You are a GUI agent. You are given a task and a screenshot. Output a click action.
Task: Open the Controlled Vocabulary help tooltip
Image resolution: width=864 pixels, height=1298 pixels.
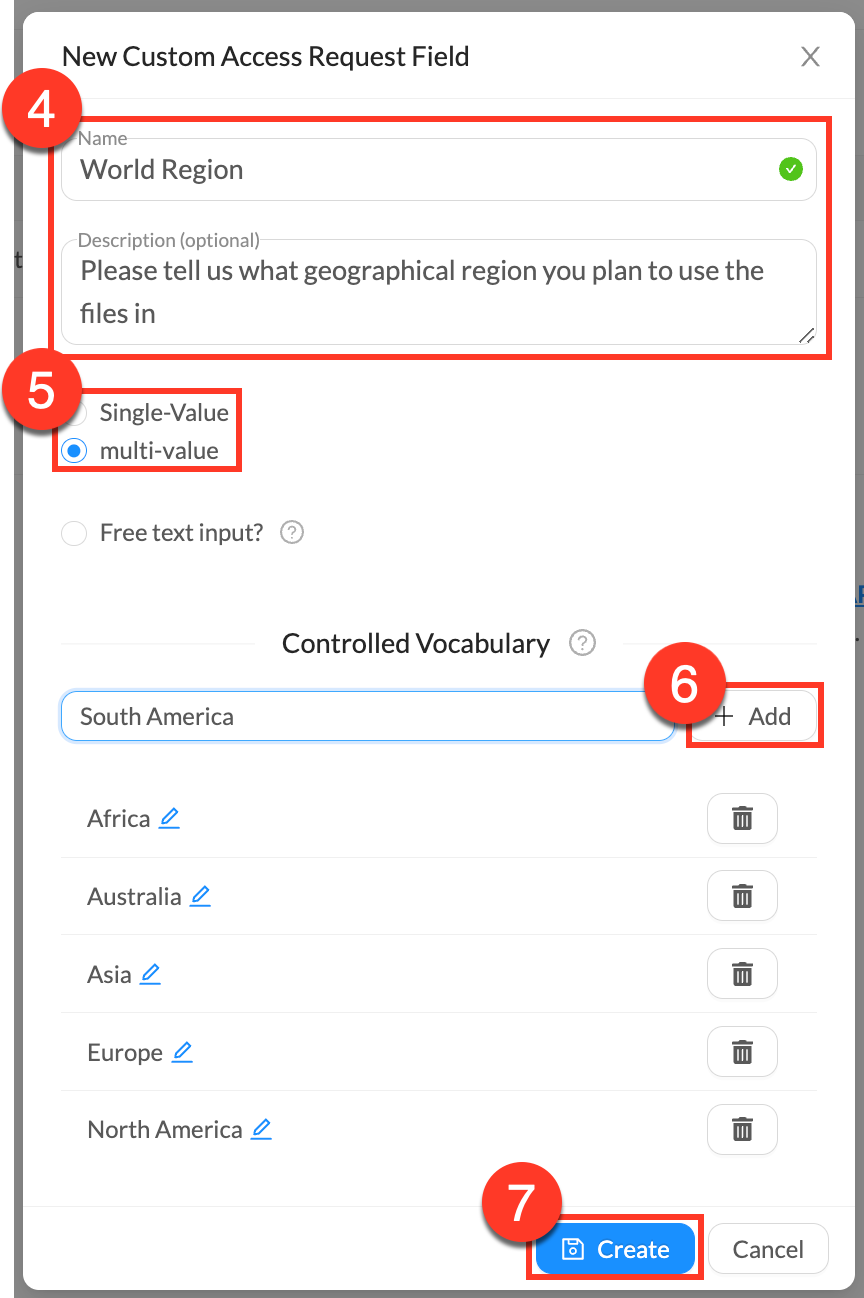tap(582, 643)
